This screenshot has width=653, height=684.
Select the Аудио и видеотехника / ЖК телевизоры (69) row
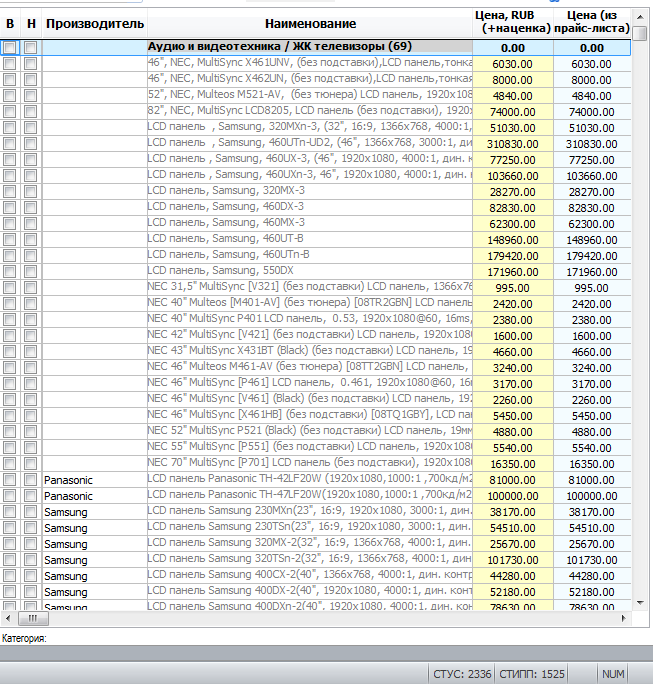point(315,48)
